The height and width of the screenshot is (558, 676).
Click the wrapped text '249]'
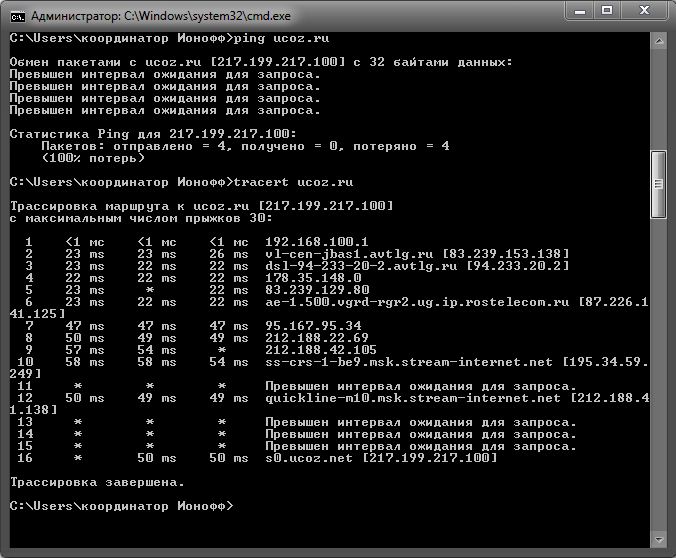click(25, 373)
